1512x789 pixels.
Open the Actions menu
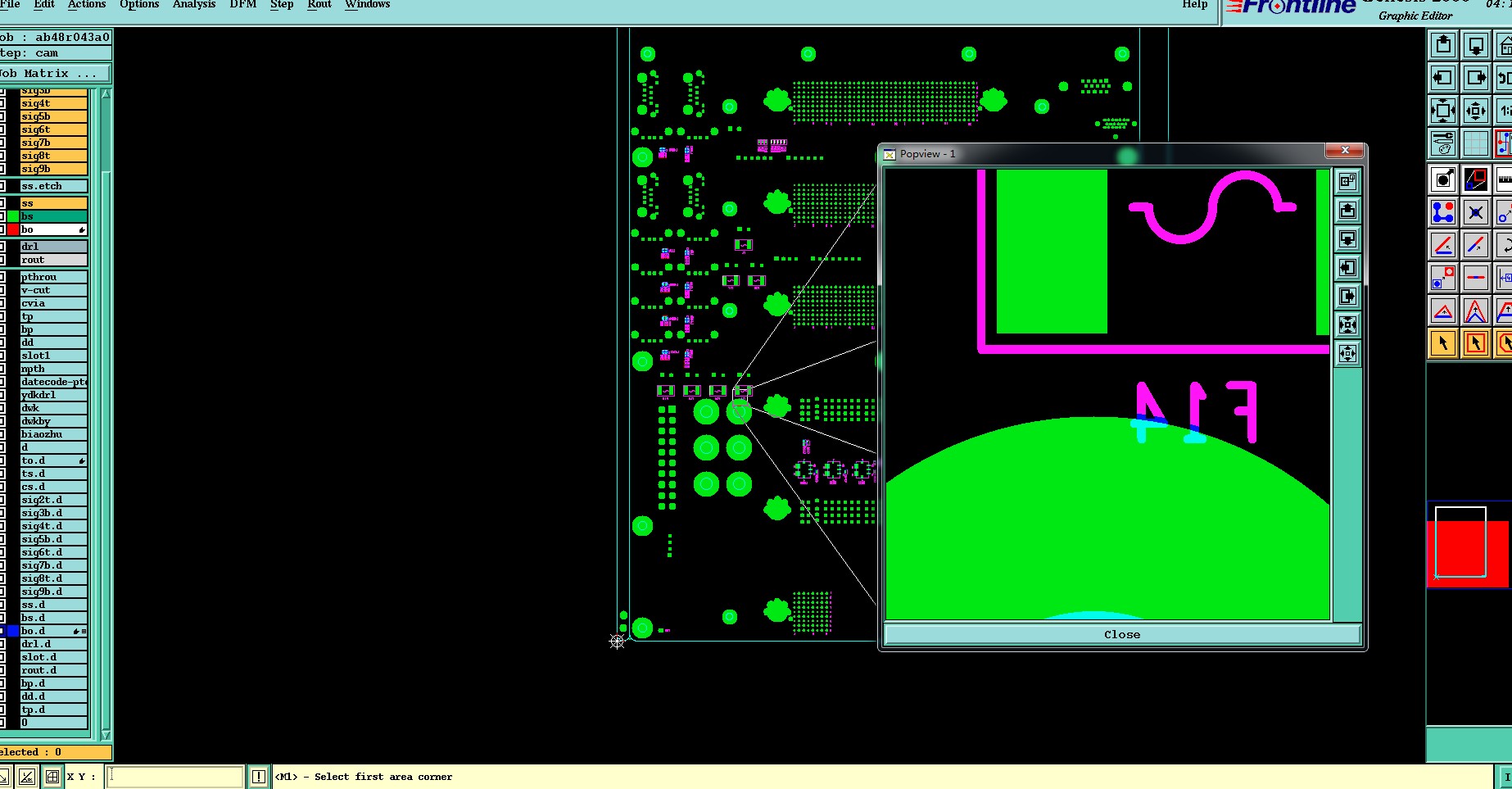87,4
